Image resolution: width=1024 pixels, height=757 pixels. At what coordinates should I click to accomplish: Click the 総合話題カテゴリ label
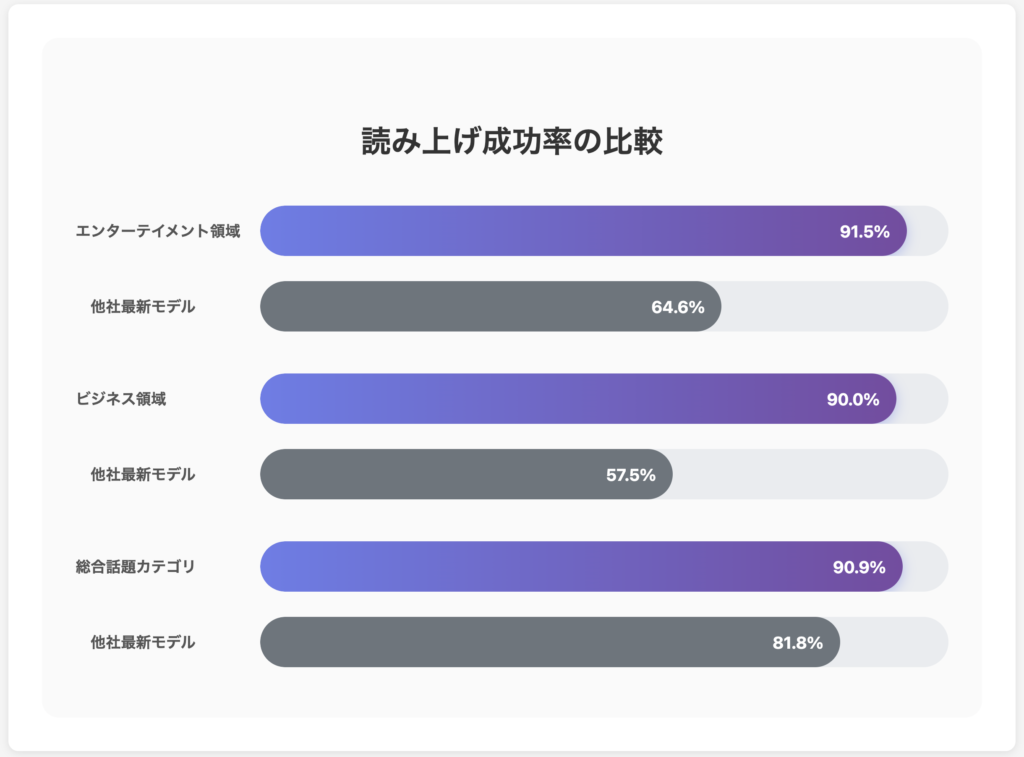[x=136, y=567]
